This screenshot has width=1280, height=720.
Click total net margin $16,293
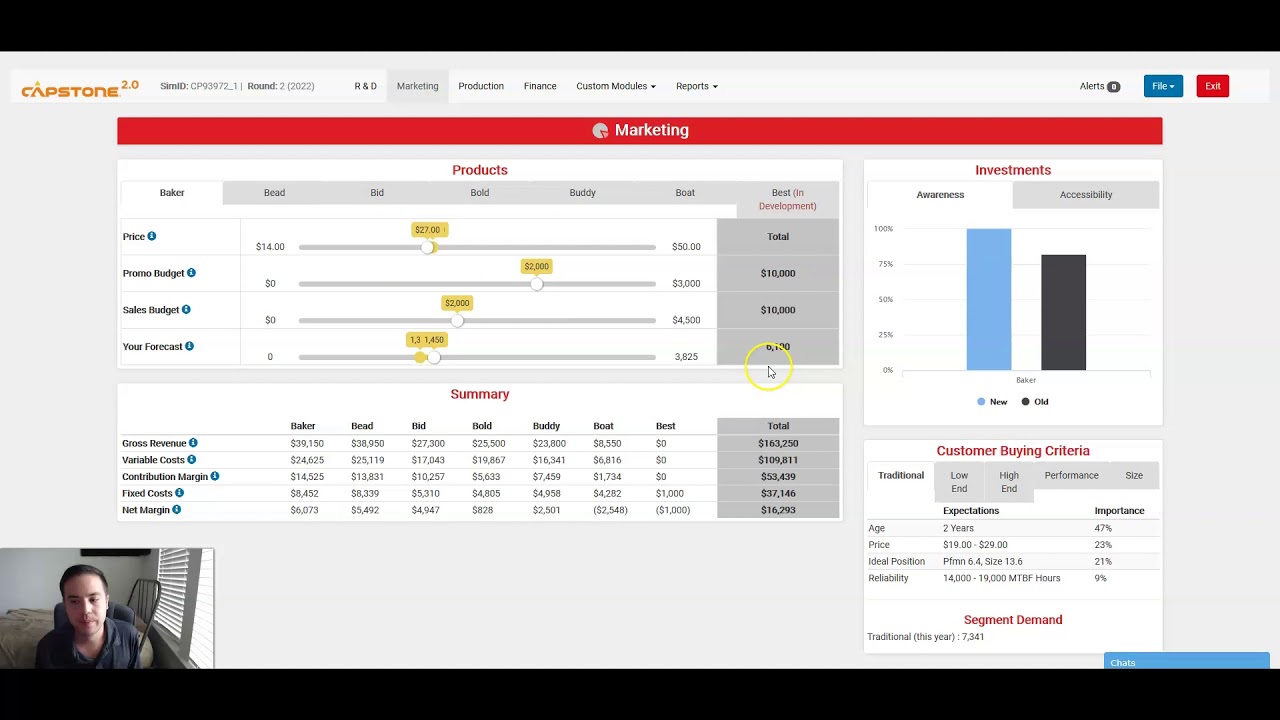[x=778, y=510]
